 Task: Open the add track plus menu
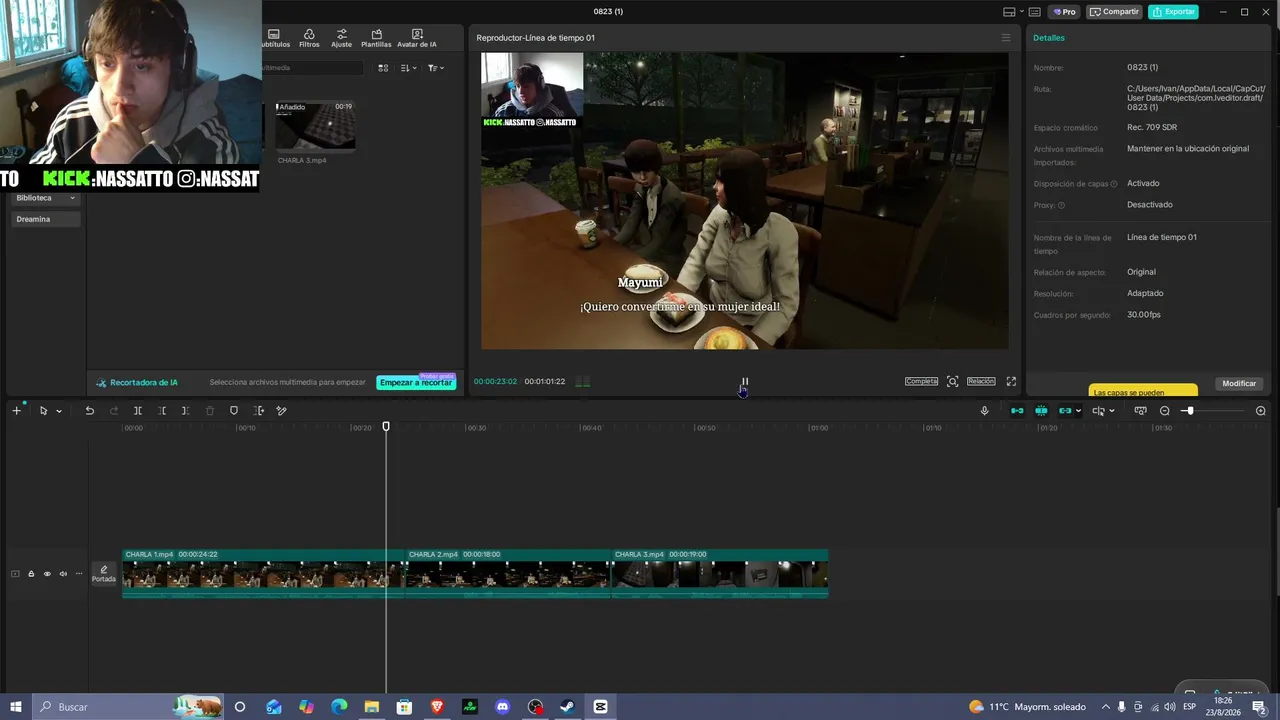coord(16,411)
